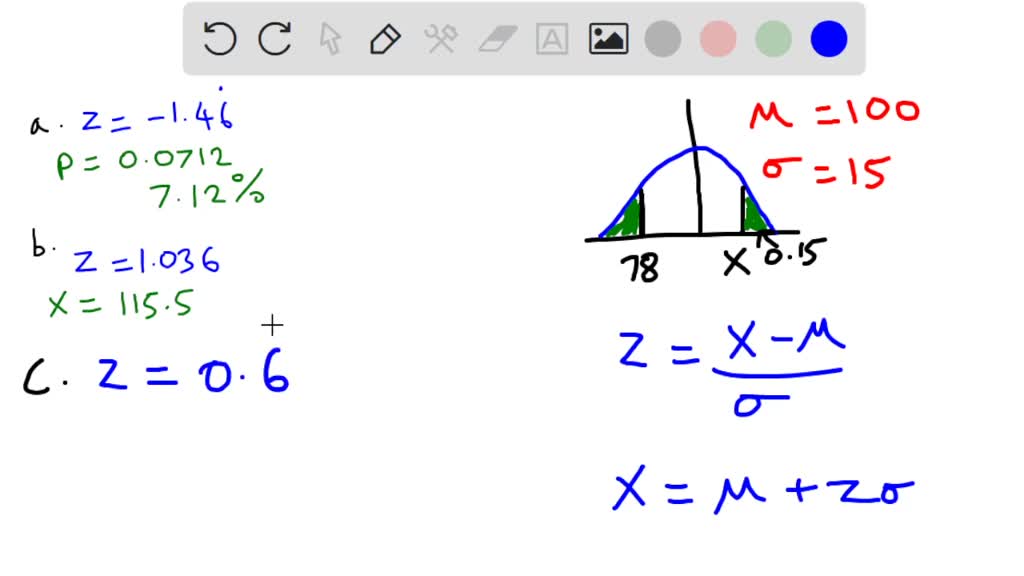Click the green text 'X = 115.5'
The width and height of the screenshot is (1024, 576).
(121, 304)
